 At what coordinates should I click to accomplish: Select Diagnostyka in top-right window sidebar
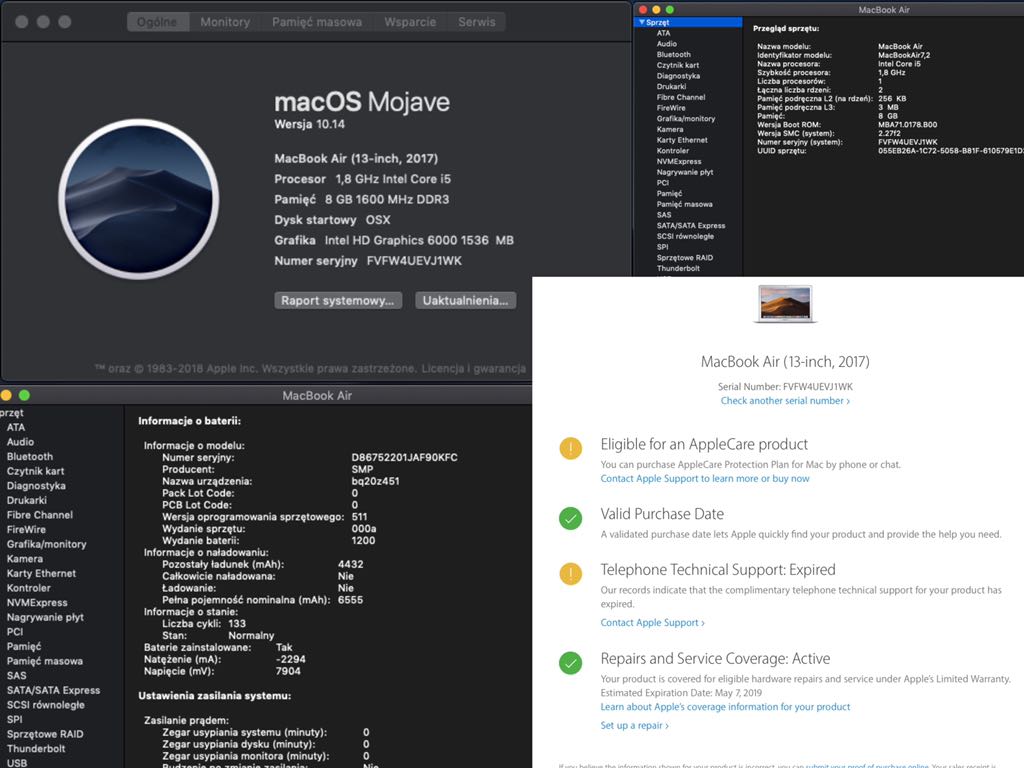pyautogui.click(x=678, y=76)
